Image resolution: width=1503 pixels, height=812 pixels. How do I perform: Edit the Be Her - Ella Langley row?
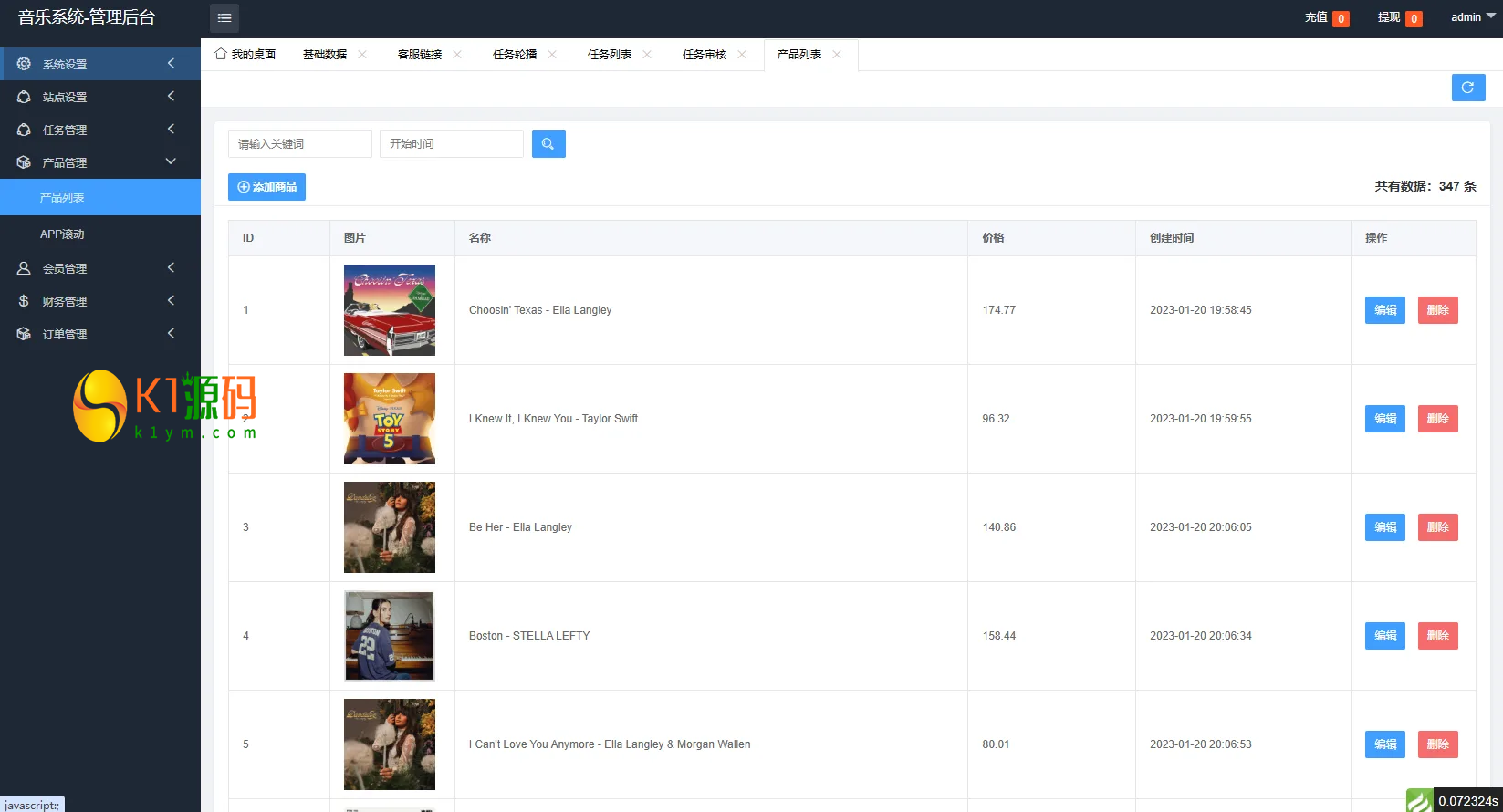point(1385,527)
